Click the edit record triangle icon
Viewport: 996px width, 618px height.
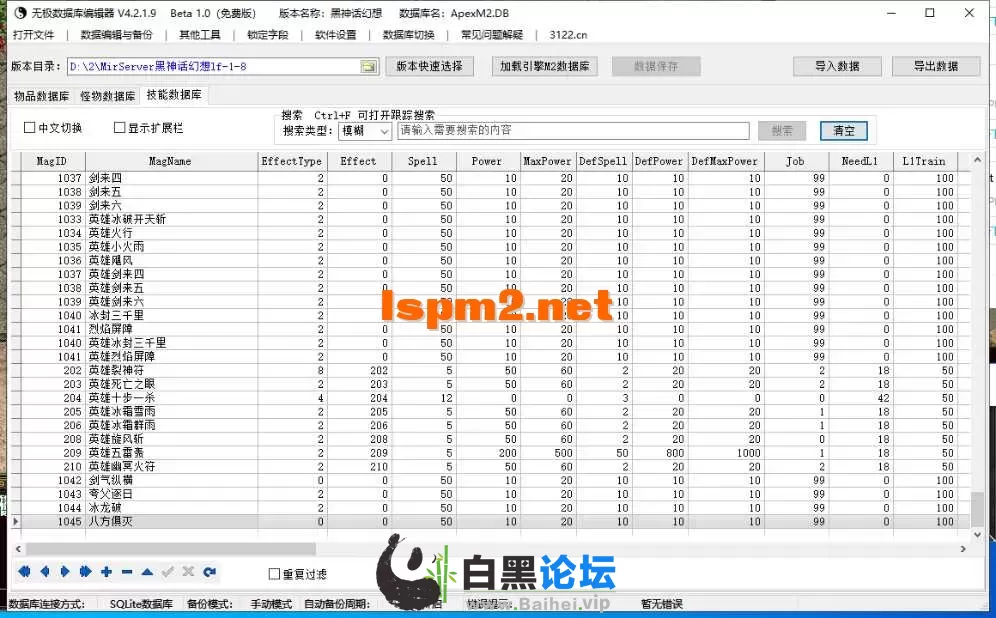147,572
